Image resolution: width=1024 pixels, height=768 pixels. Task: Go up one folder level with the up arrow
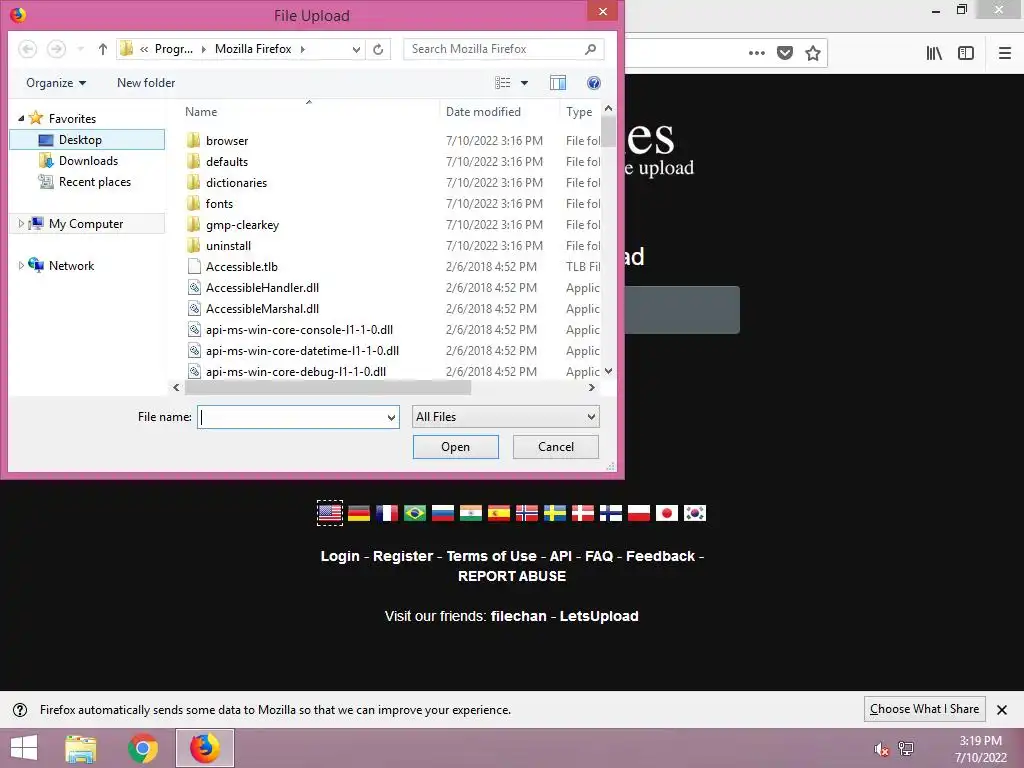tap(103, 49)
